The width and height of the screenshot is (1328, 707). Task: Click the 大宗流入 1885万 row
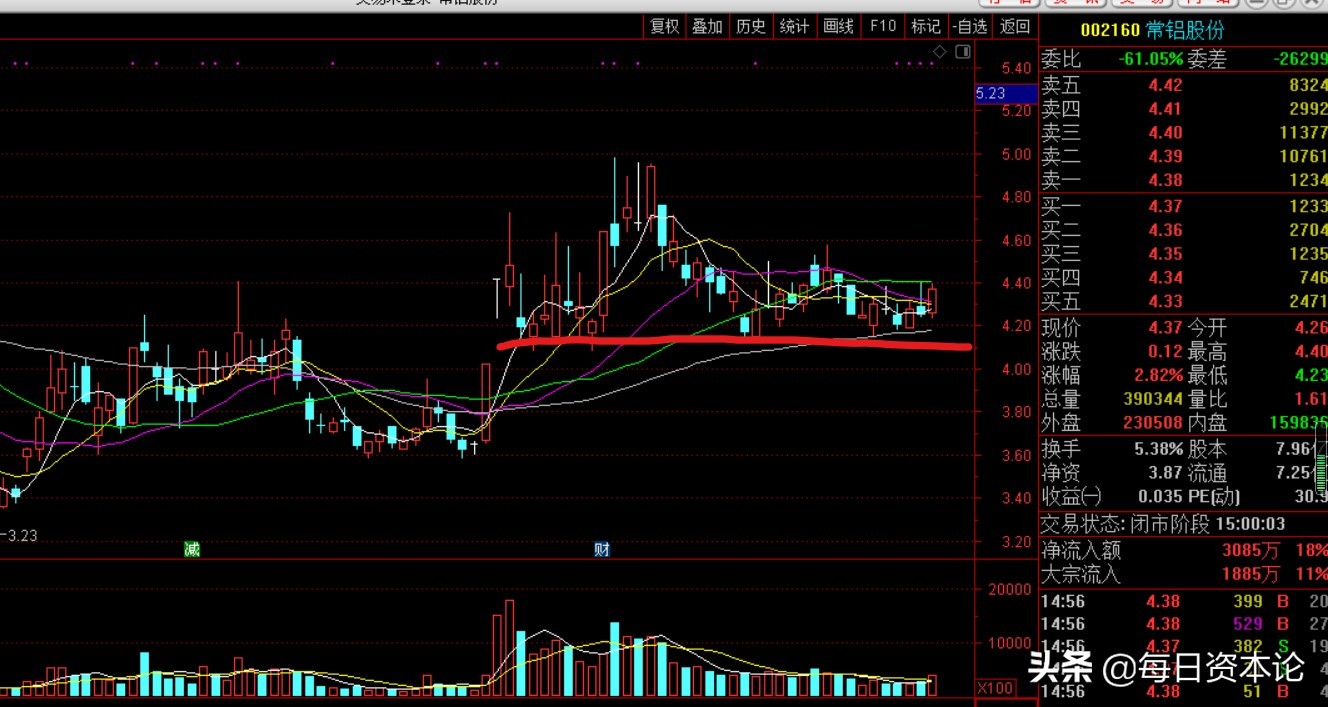(x=1184, y=575)
